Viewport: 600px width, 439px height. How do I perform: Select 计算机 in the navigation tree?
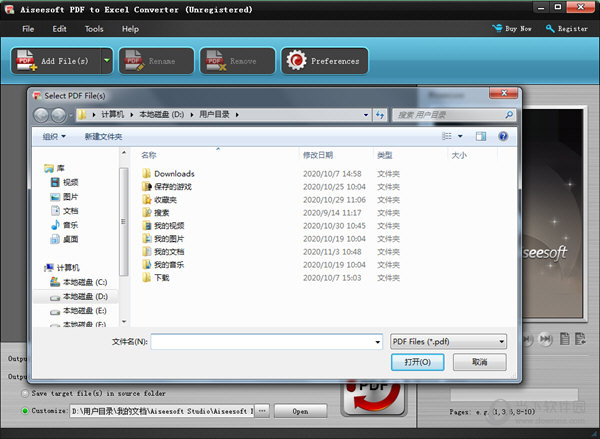tap(62, 268)
